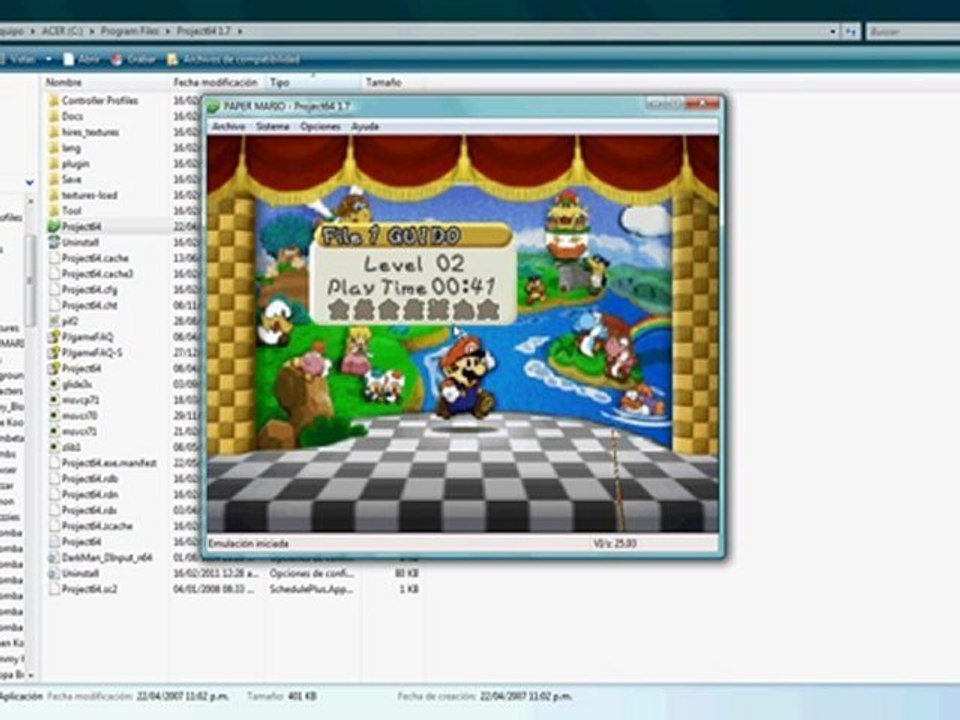The height and width of the screenshot is (720, 960).
Task: Select the textures-load folder icon
Action: [54, 195]
